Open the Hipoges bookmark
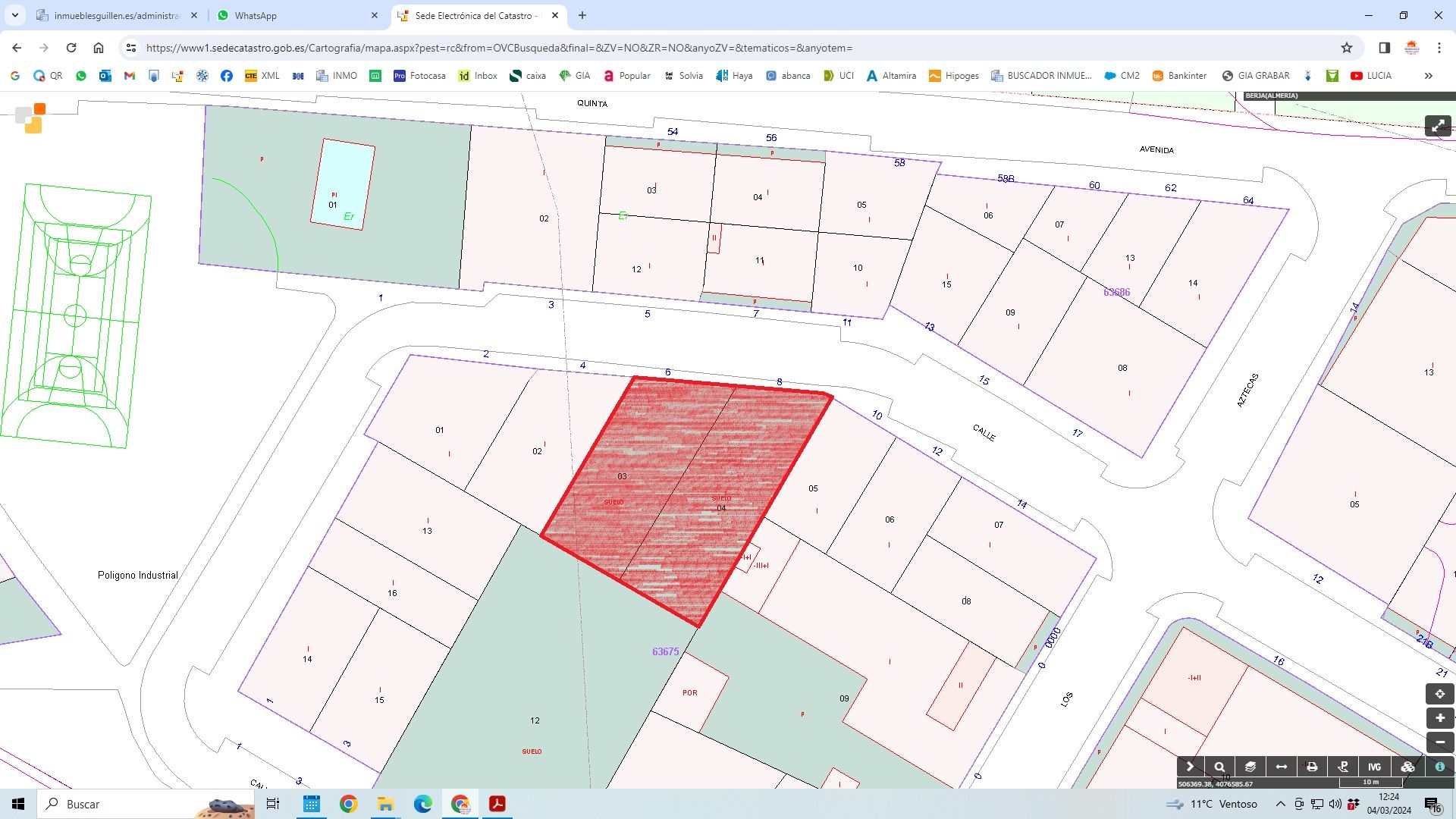Image resolution: width=1456 pixels, height=819 pixels. coord(953,76)
